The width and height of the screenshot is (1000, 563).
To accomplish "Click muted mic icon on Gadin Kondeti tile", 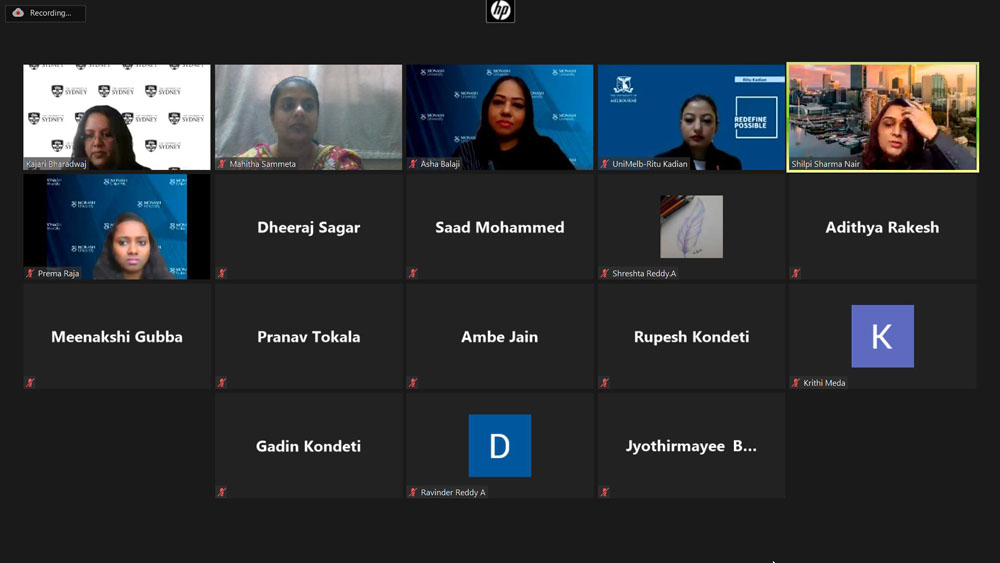I will (222, 492).
